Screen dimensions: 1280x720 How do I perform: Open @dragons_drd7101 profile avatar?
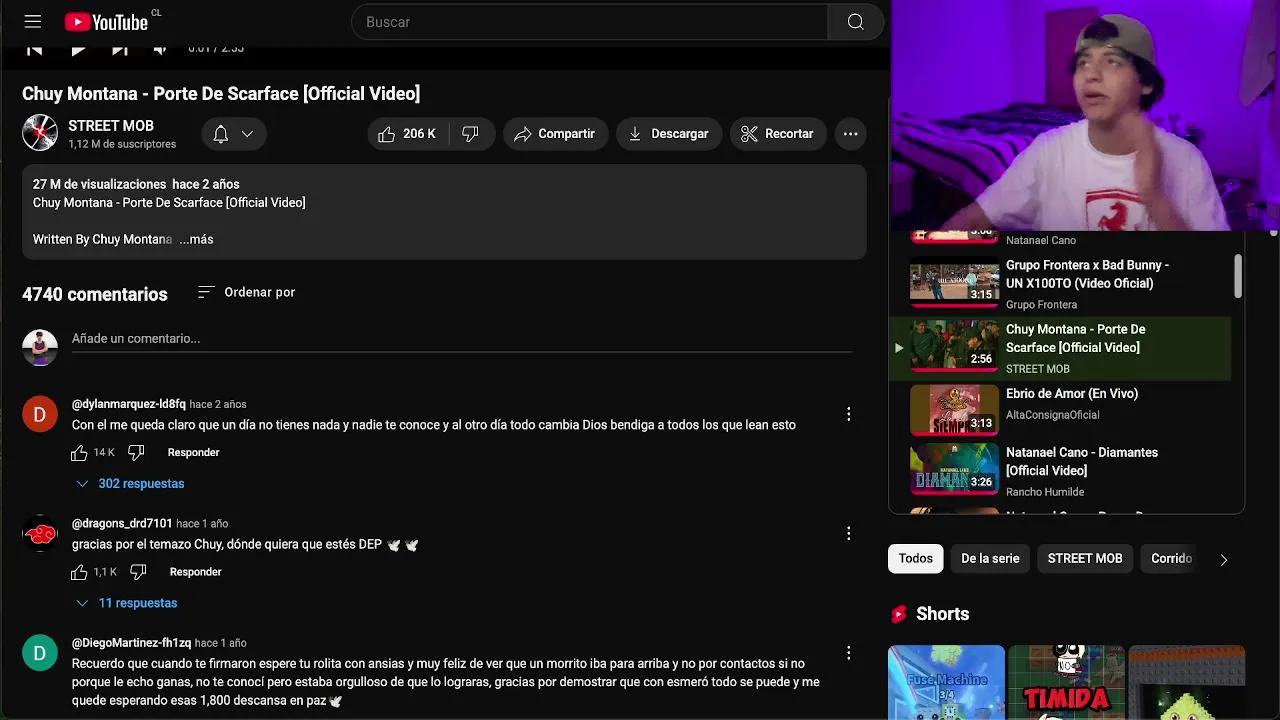click(x=40, y=534)
